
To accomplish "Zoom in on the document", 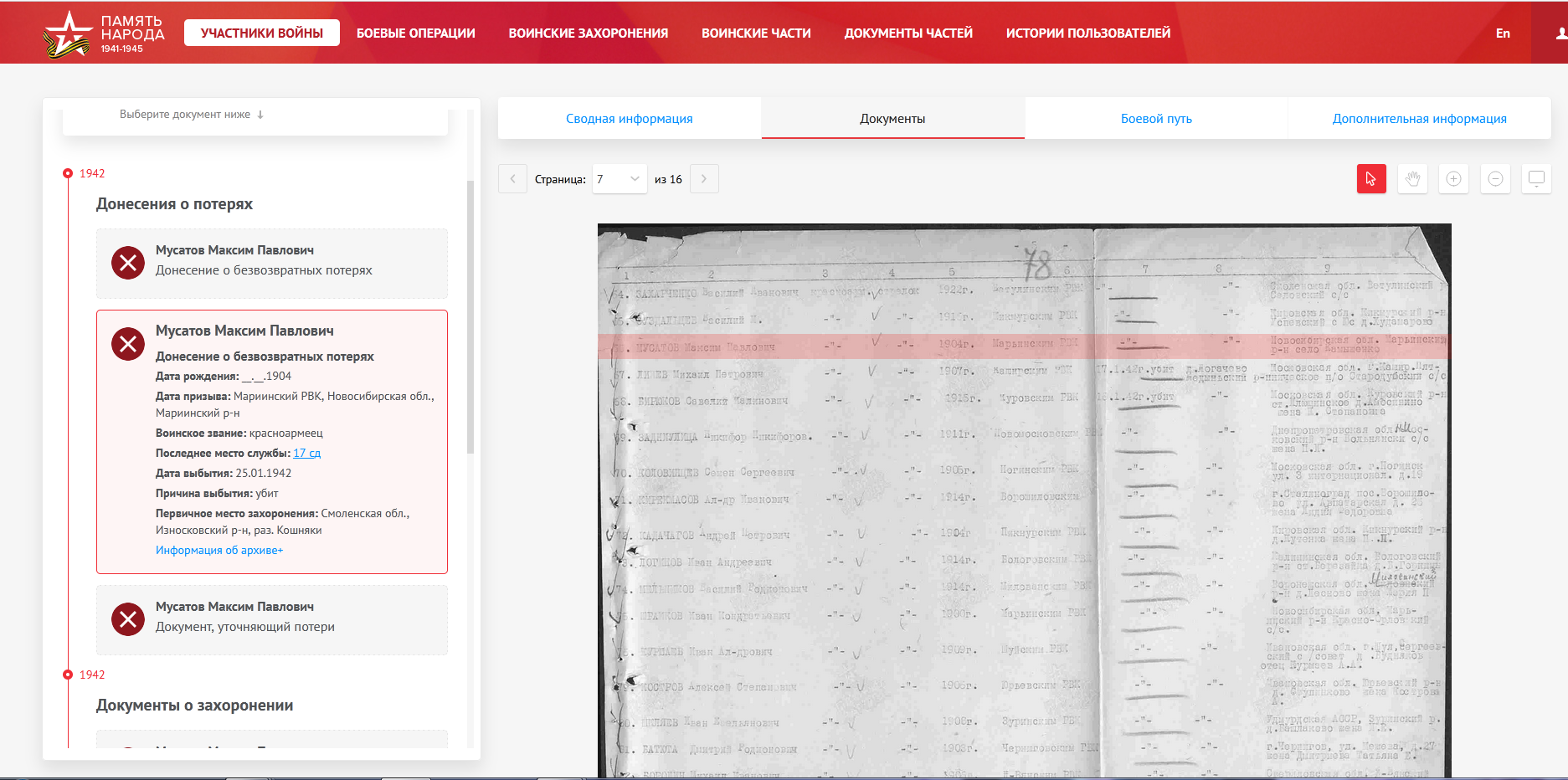I will coord(1453,179).
